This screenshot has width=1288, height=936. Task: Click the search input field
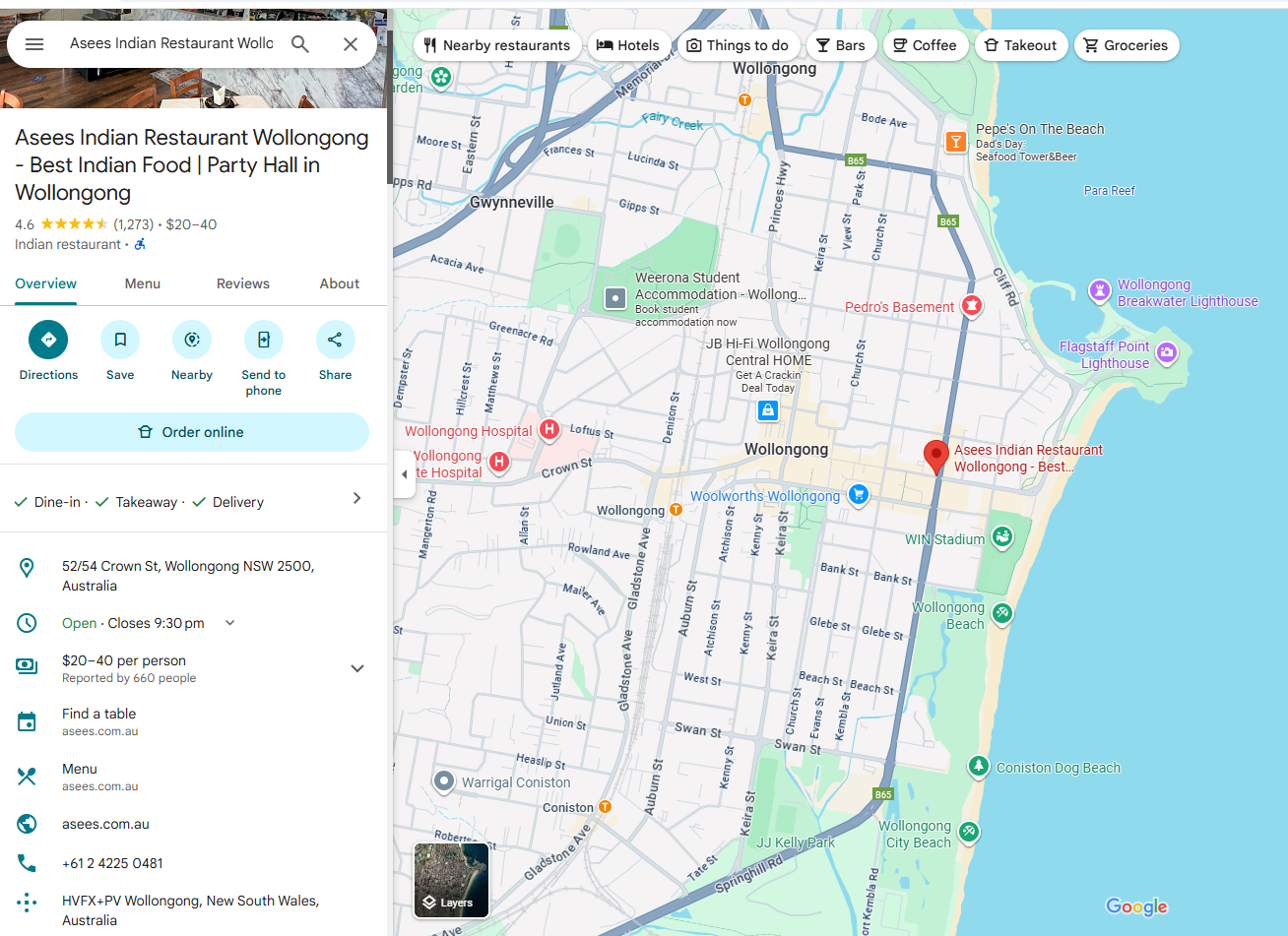click(x=171, y=44)
